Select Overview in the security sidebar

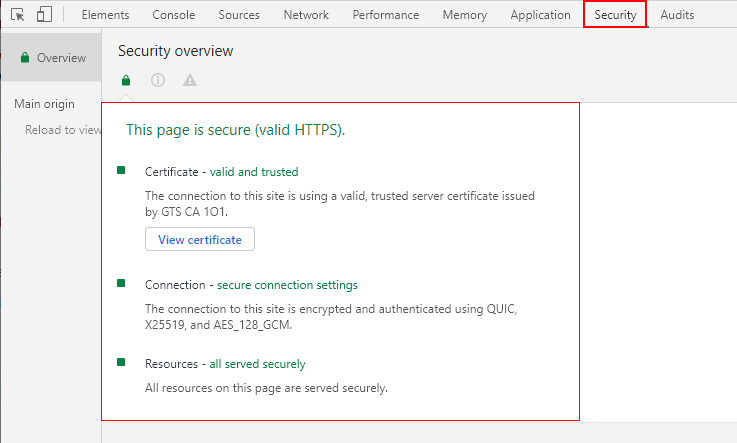click(61, 58)
